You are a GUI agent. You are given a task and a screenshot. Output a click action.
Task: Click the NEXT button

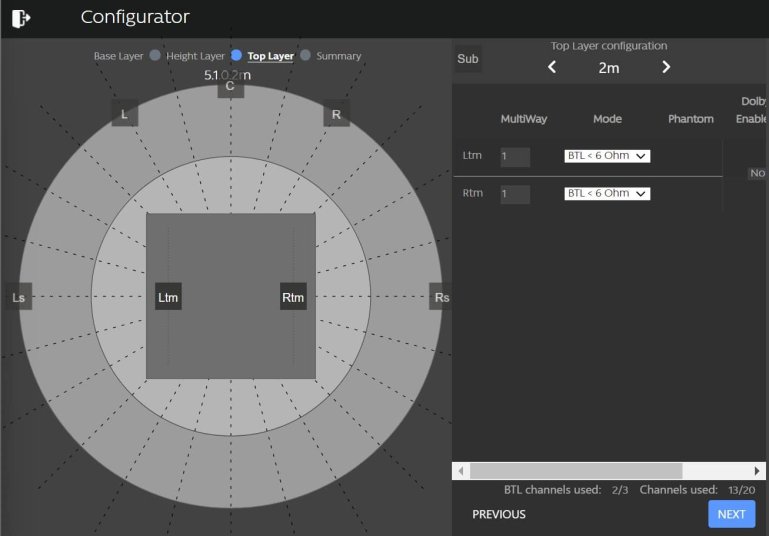point(731,514)
